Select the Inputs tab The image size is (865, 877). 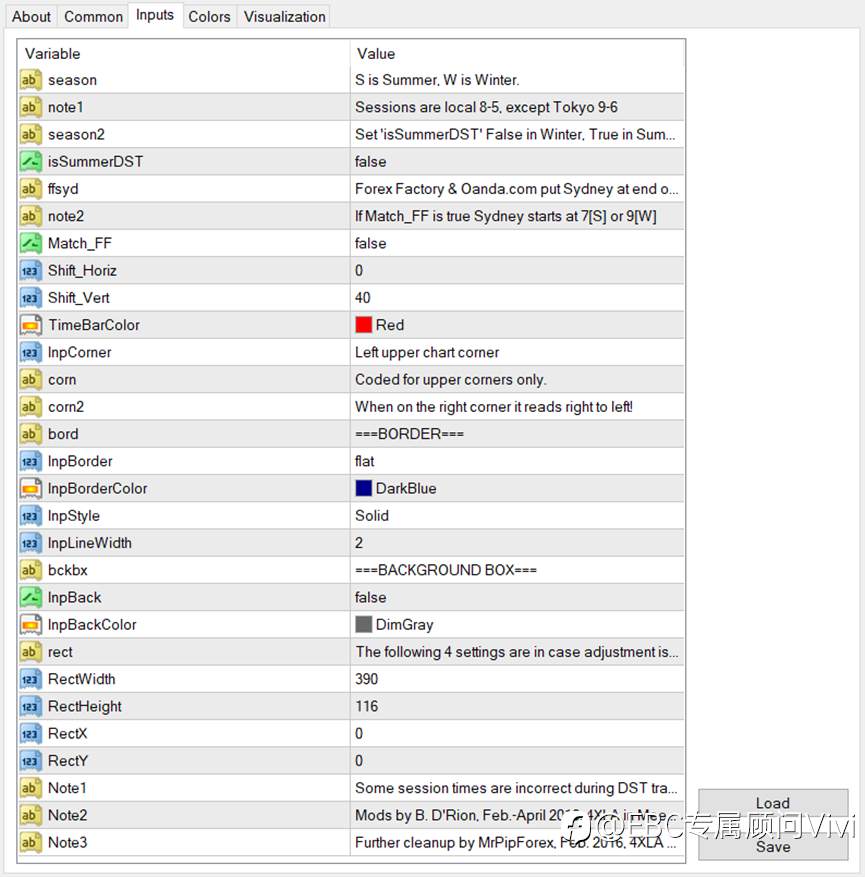point(155,15)
